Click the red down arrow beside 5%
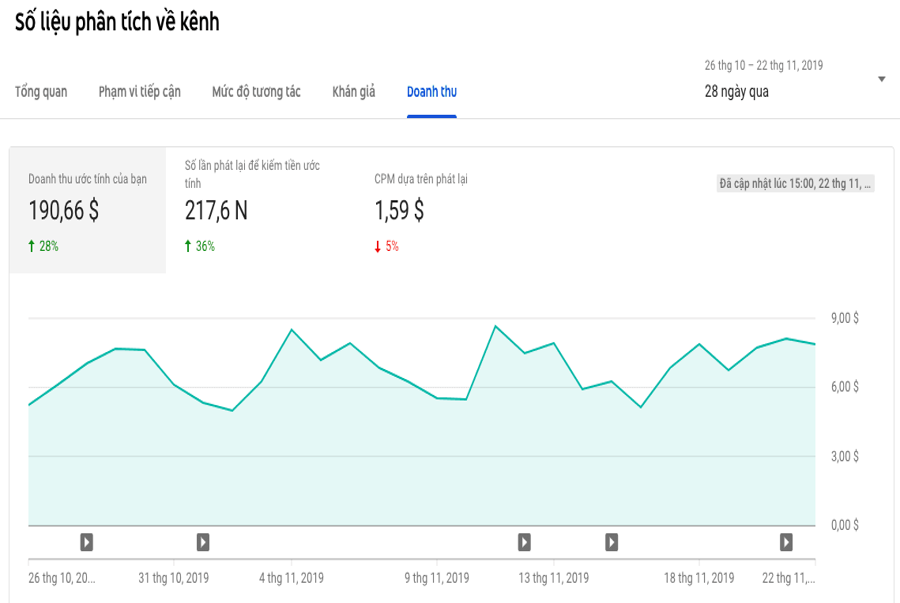The height and width of the screenshot is (603, 900). [378, 246]
